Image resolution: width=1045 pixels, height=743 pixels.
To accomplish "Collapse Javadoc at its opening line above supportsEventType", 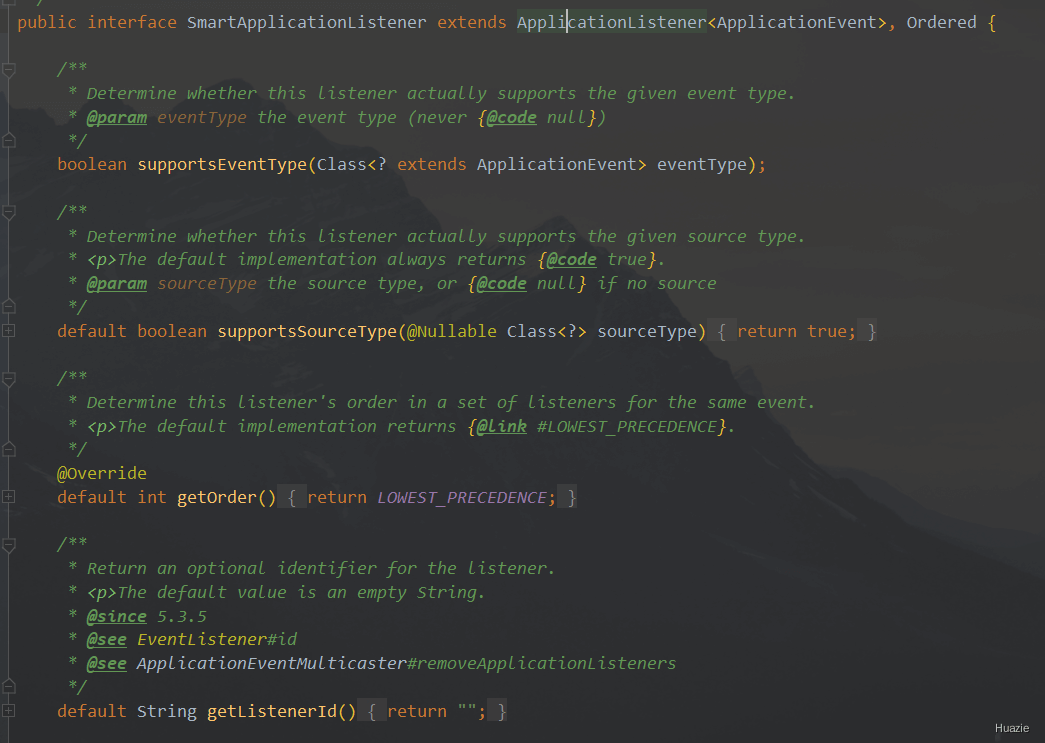I will click(9, 69).
